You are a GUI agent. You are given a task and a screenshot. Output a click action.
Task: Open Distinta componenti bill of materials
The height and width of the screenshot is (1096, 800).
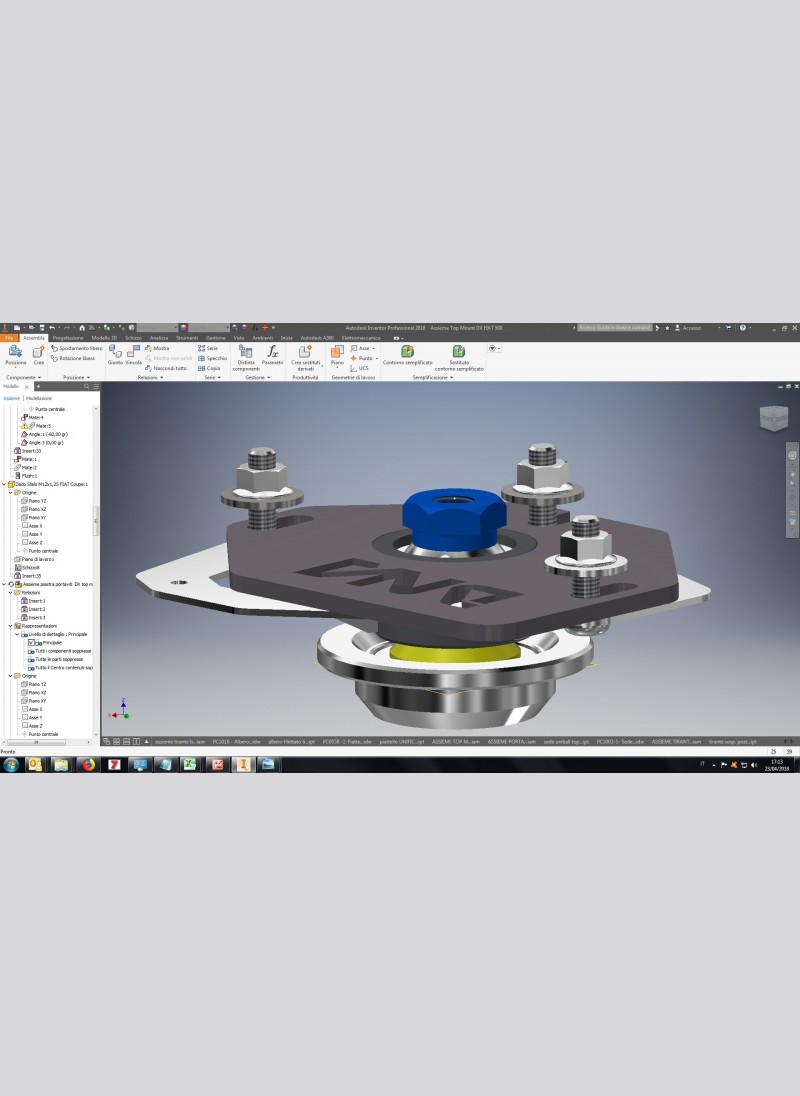(x=246, y=357)
